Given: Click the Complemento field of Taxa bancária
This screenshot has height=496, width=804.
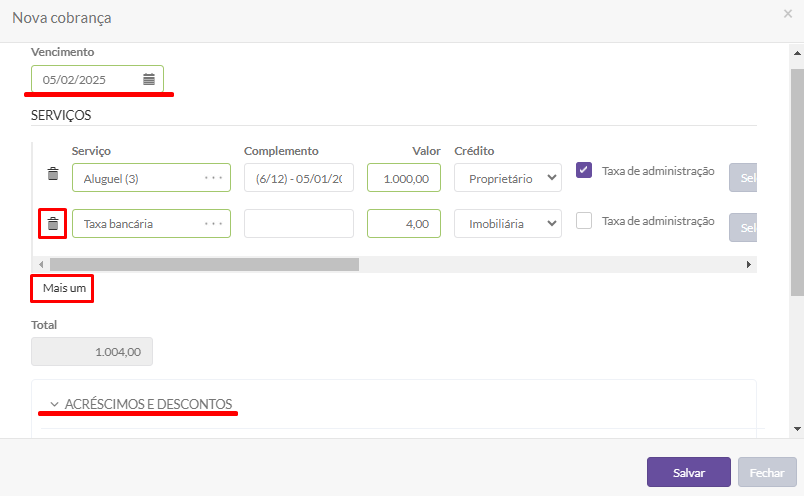Looking at the screenshot, I should click(298, 224).
